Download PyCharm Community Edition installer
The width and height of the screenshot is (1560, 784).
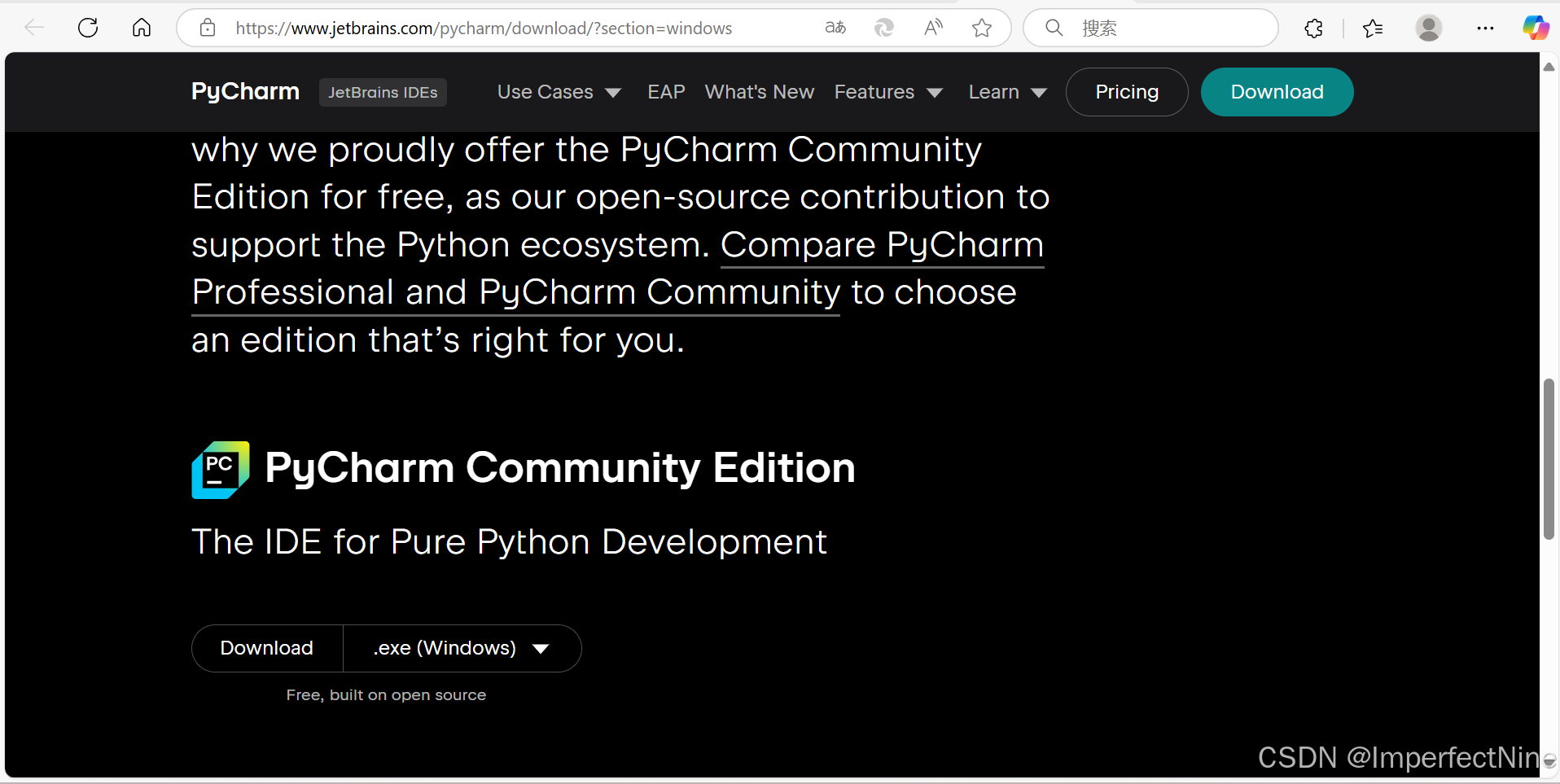(267, 648)
